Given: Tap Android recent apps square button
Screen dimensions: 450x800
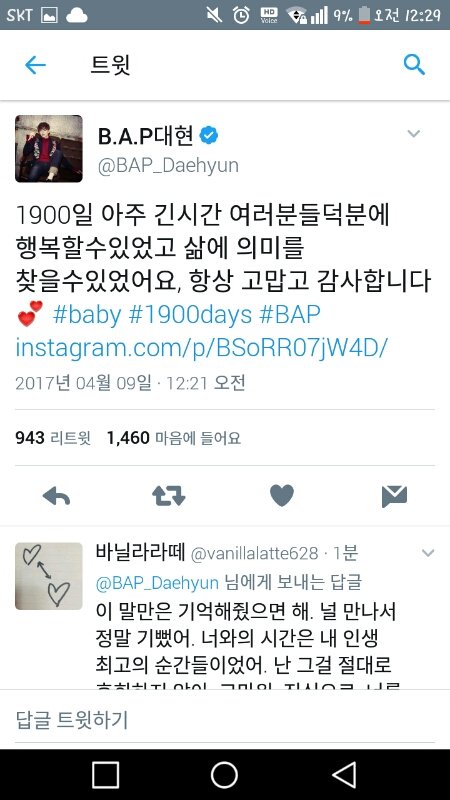Looking at the screenshot, I should [106, 774].
